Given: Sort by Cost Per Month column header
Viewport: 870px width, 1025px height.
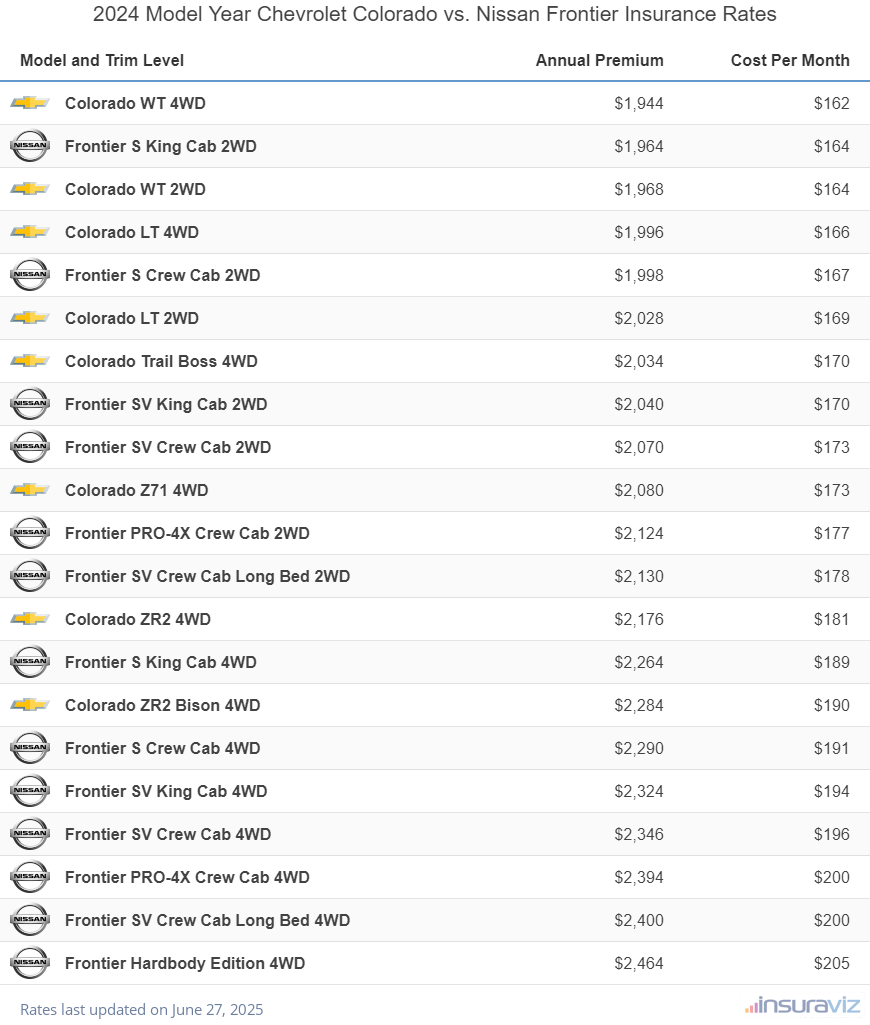Looking at the screenshot, I should click(x=790, y=60).
